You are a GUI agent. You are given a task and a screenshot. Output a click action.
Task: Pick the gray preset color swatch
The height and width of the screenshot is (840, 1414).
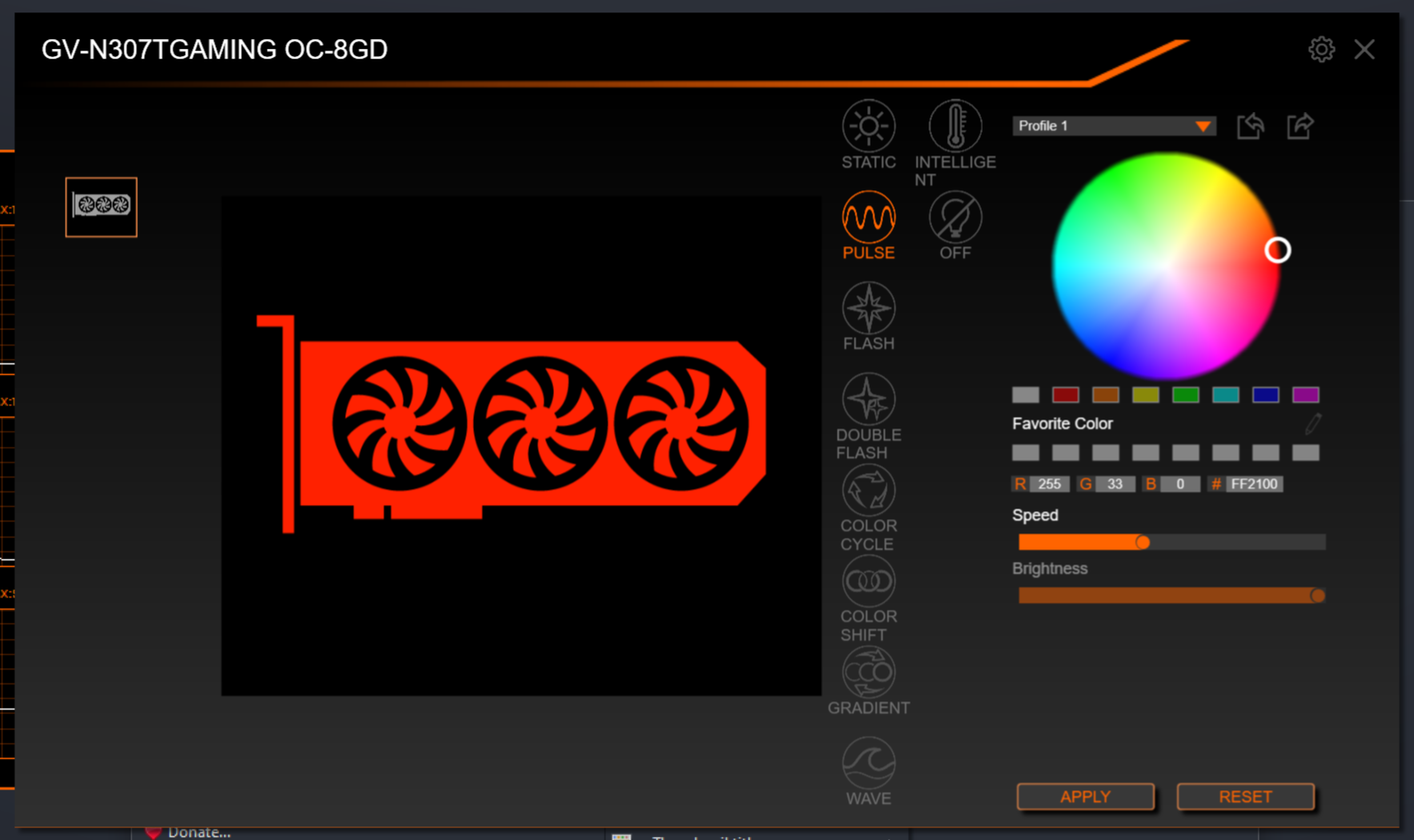coord(1025,395)
